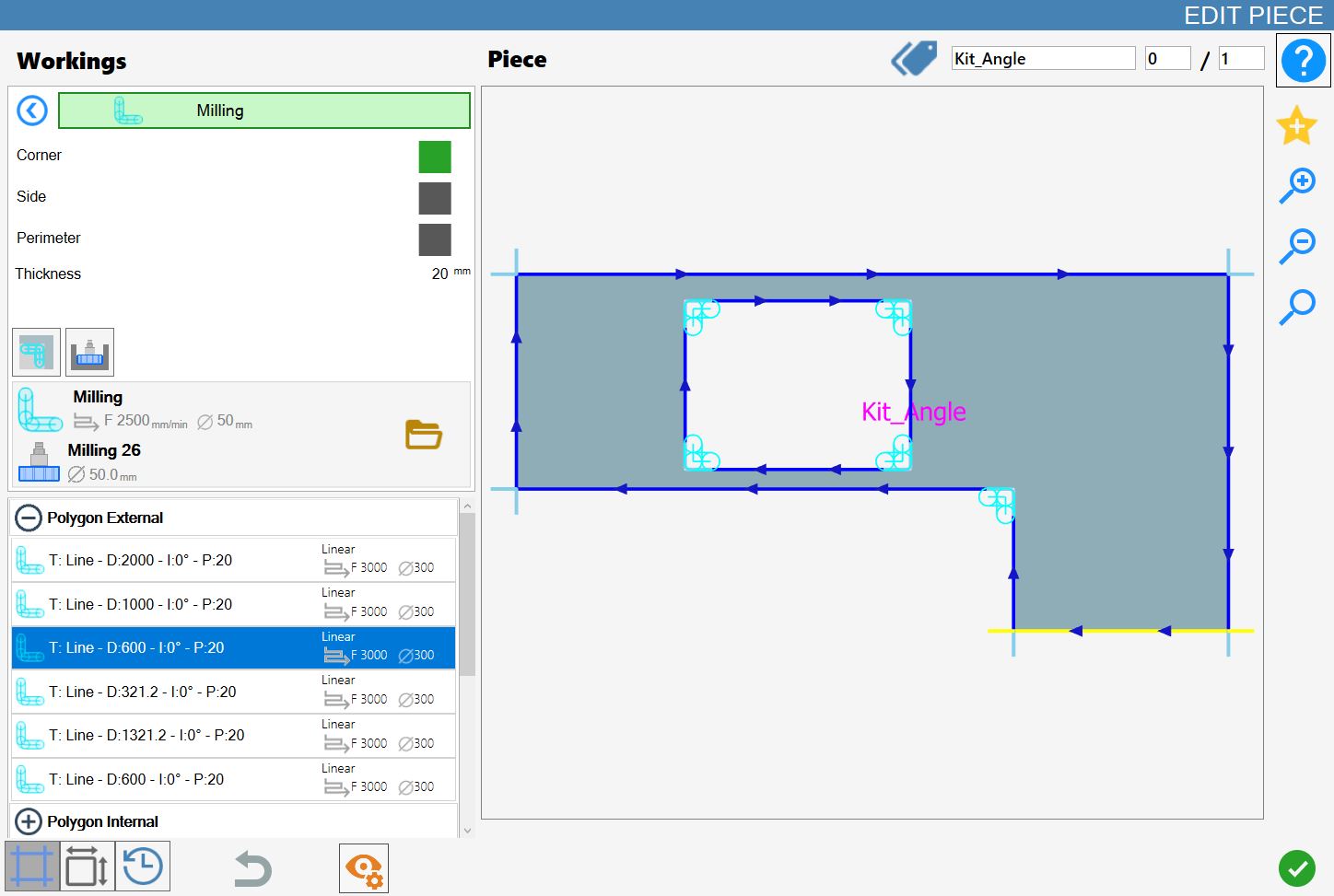
Task: Collapse the Polygon External group
Action: tap(29, 518)
